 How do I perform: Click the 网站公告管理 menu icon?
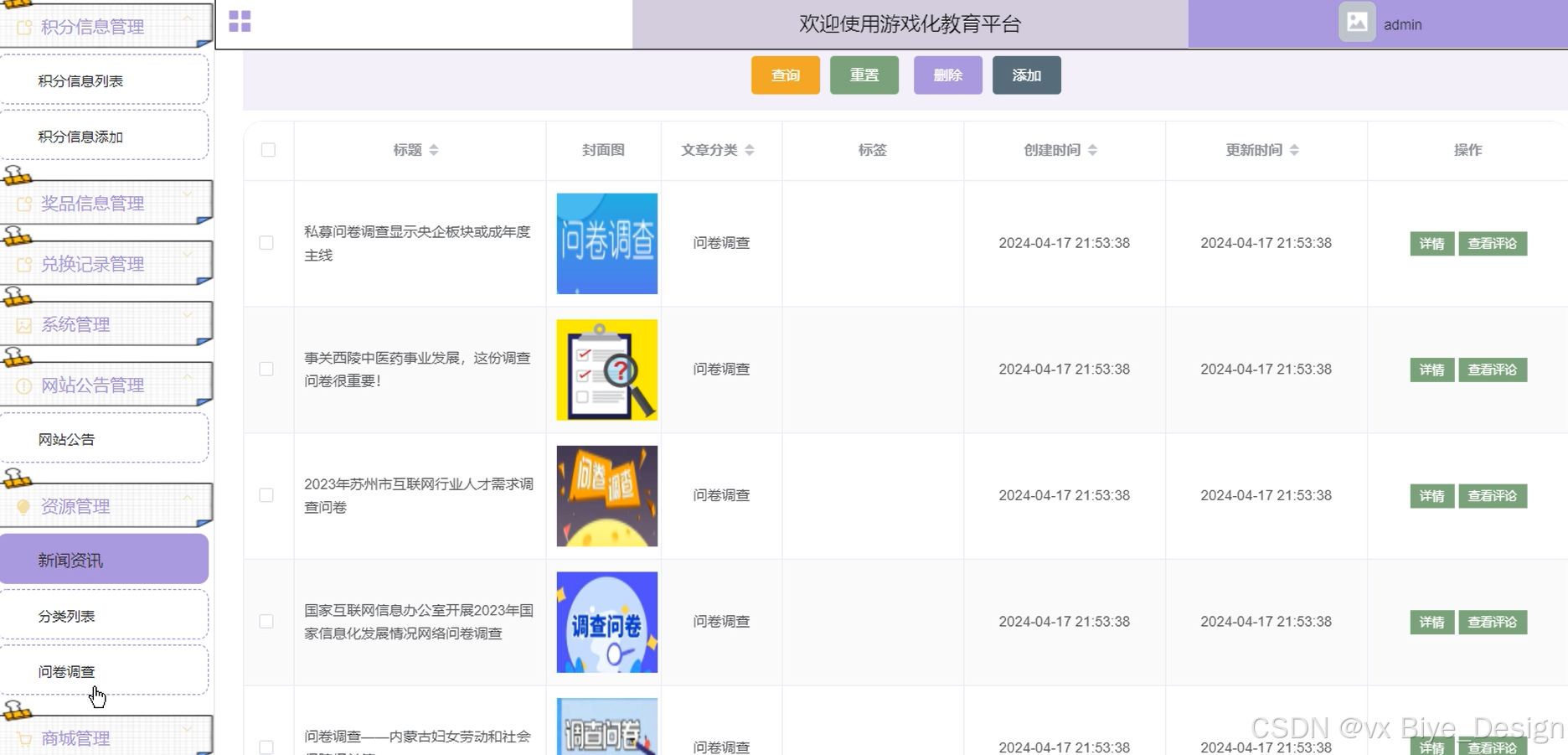24,385
